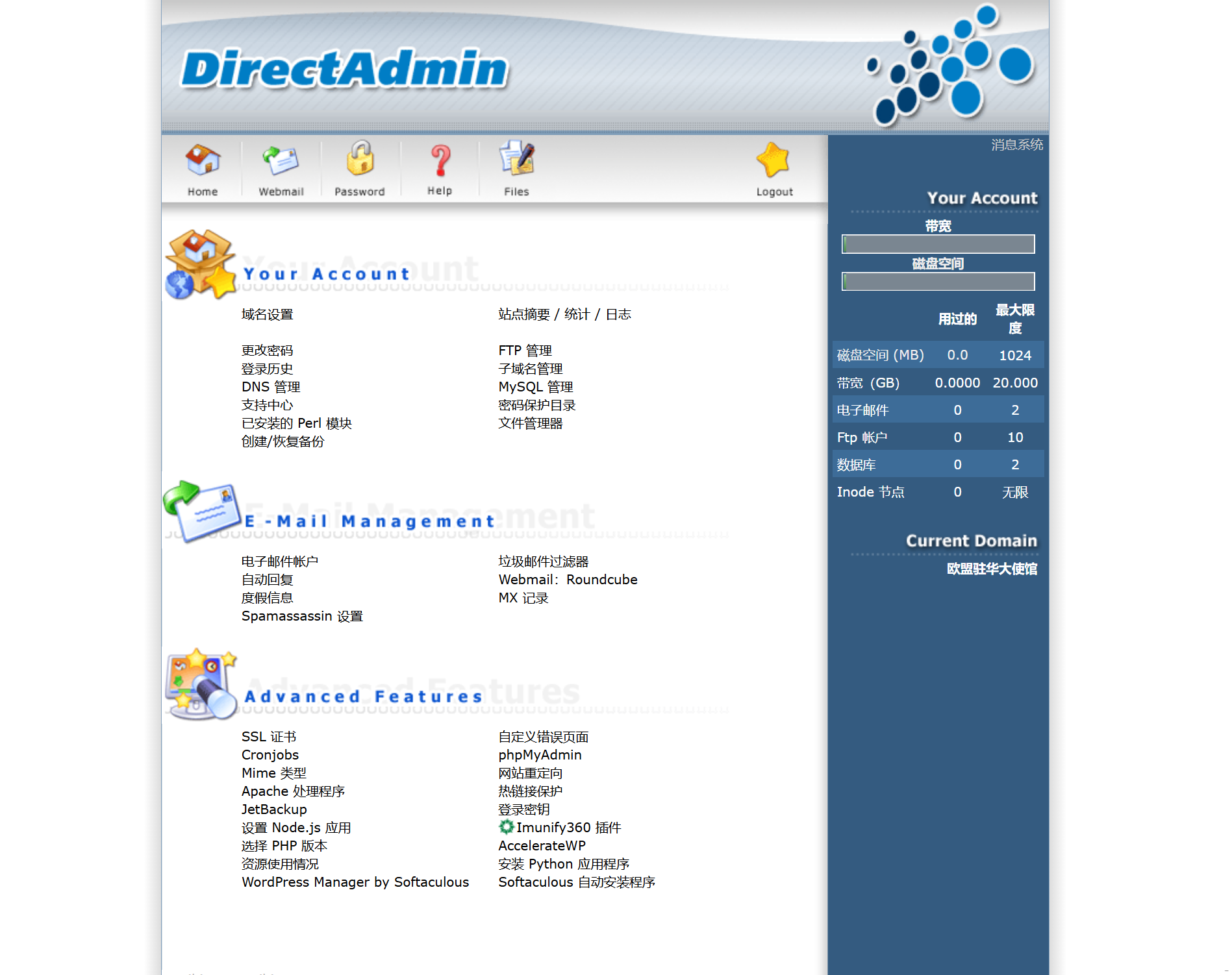Launch Webmail: Roundcube
Image resolution: width=1232 pixels, height=975 pixels.
click(x=568, y=580)
